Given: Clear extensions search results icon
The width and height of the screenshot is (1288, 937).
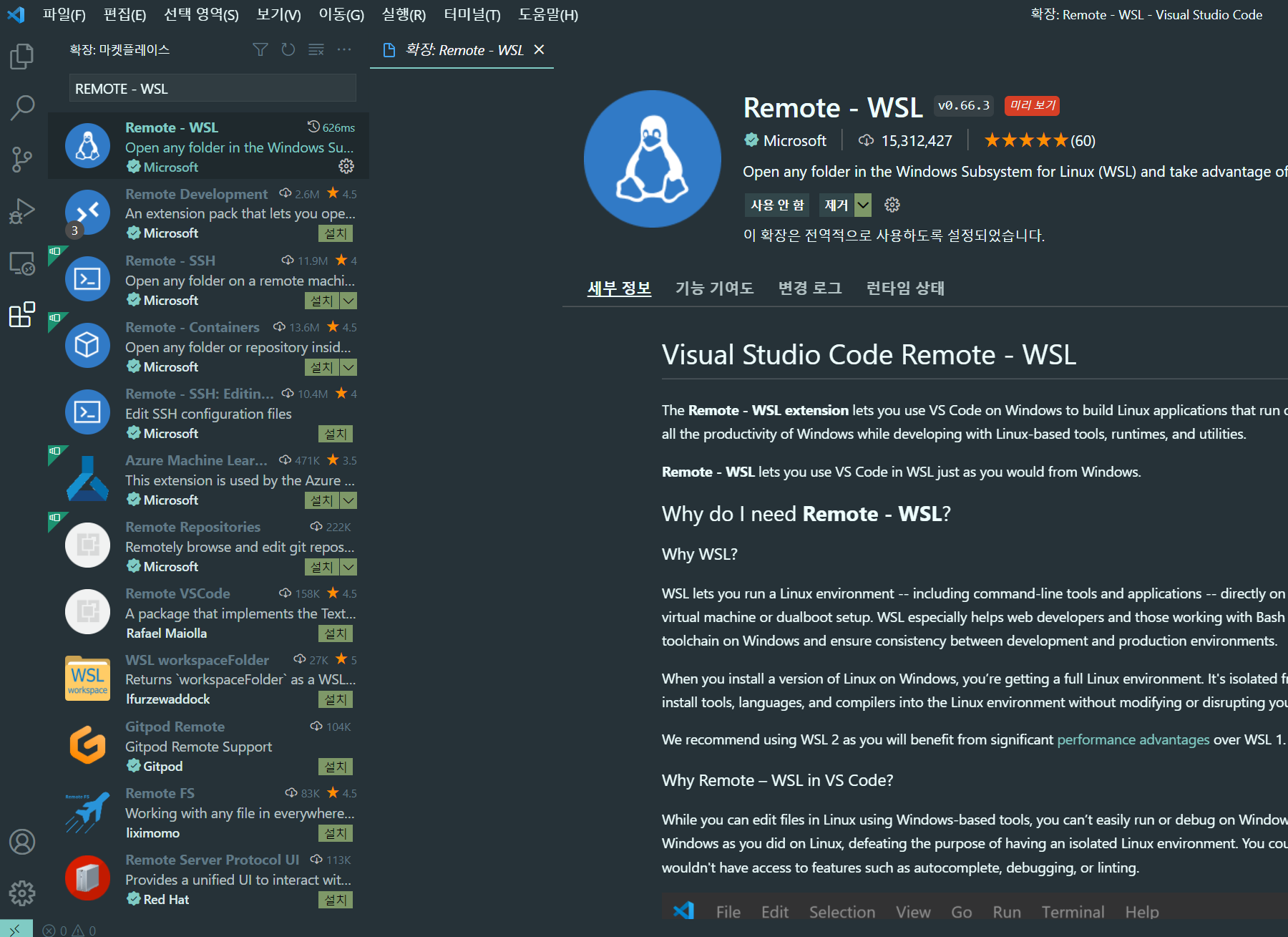Looking at the screenshot, I should pos(316,49).
